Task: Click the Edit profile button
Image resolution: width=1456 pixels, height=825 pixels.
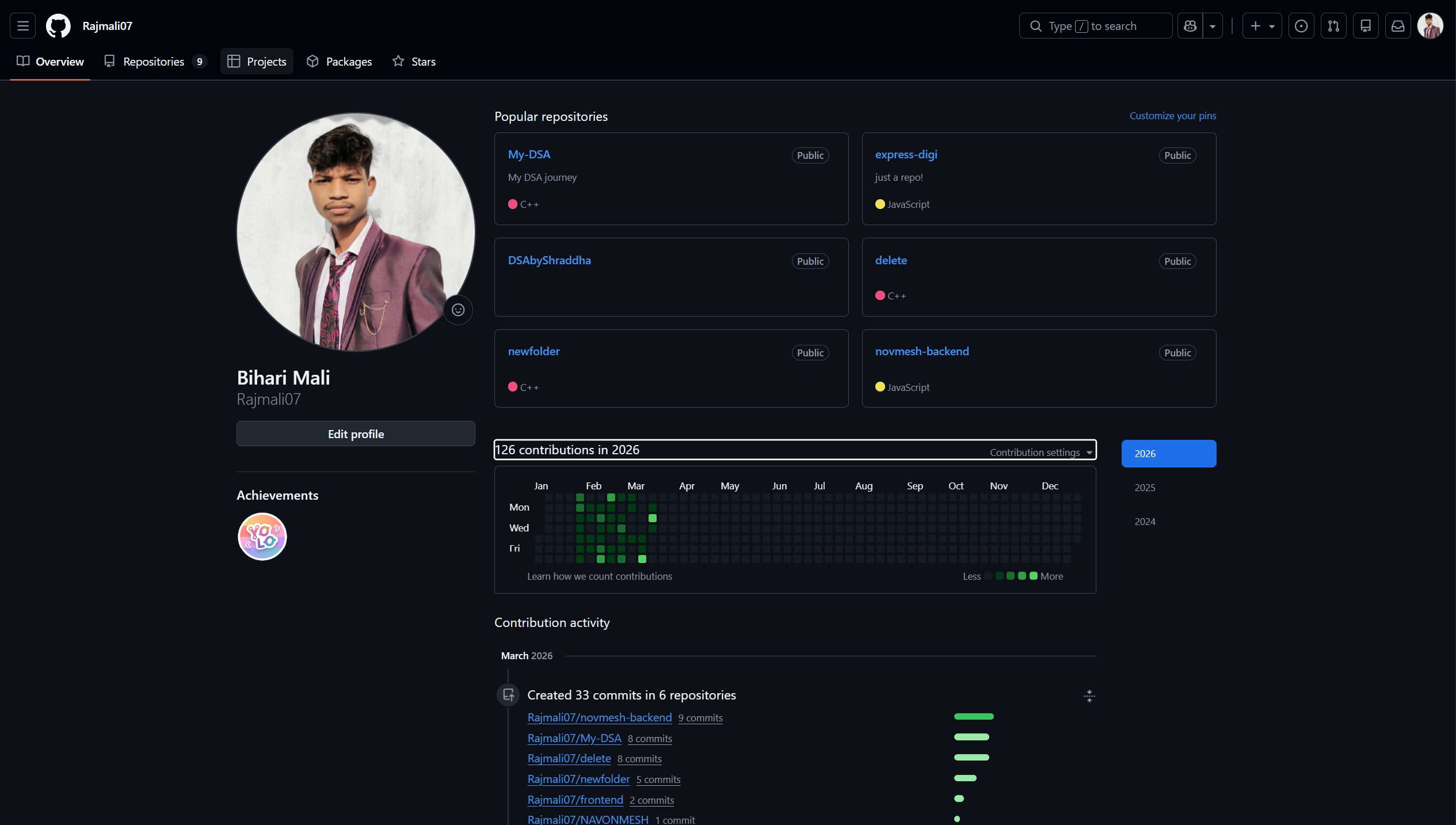Action: pos(355,434)
